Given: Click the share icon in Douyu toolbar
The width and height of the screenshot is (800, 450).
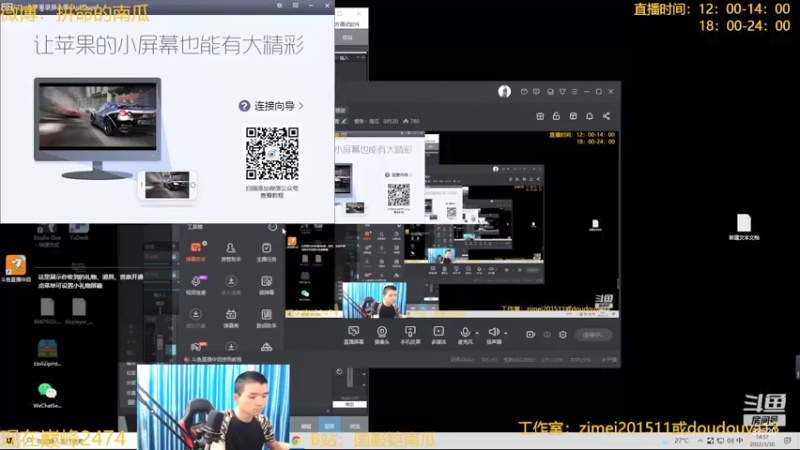Looking at the screenshot, I should pyautogui.click(x=606, y=116).
